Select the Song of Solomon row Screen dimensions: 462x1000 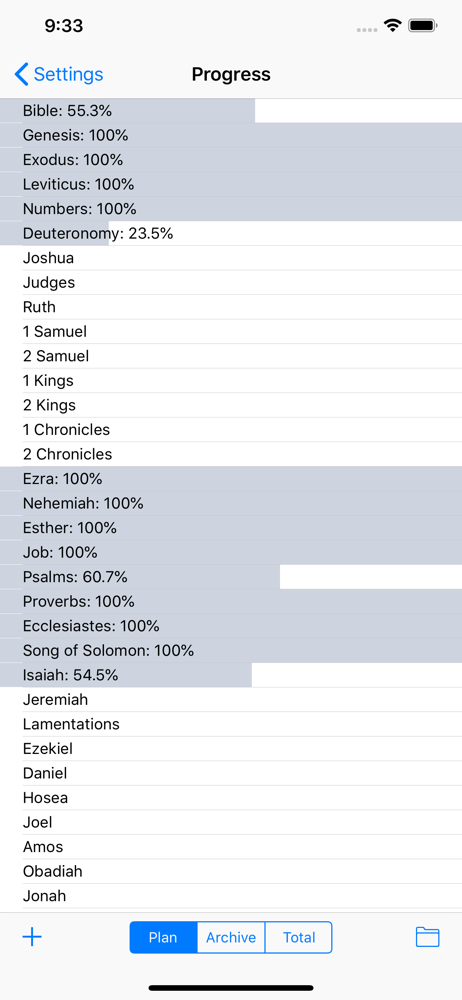click(231, 651)
